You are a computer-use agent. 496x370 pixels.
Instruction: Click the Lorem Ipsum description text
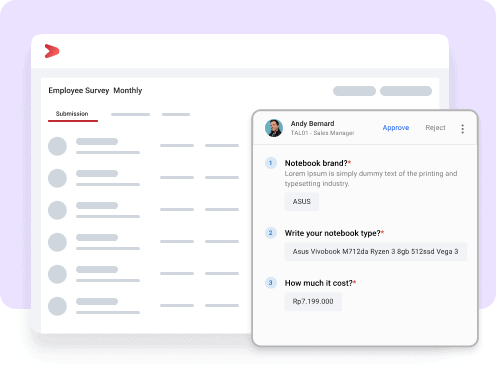371,179
